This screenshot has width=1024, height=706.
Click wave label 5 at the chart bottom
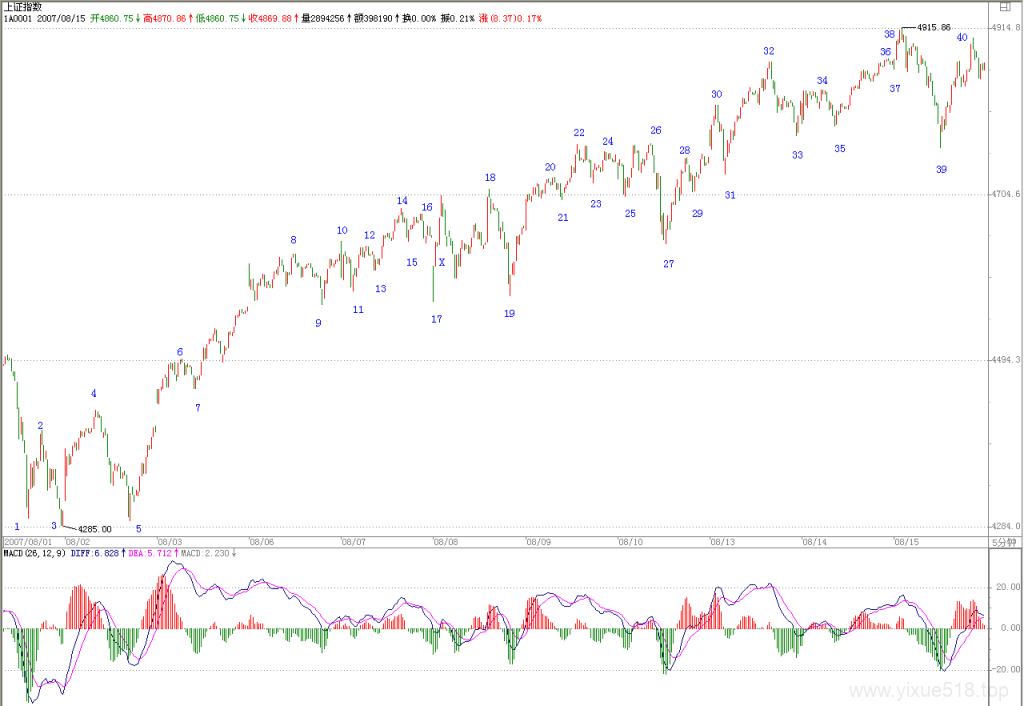(138, 529)
